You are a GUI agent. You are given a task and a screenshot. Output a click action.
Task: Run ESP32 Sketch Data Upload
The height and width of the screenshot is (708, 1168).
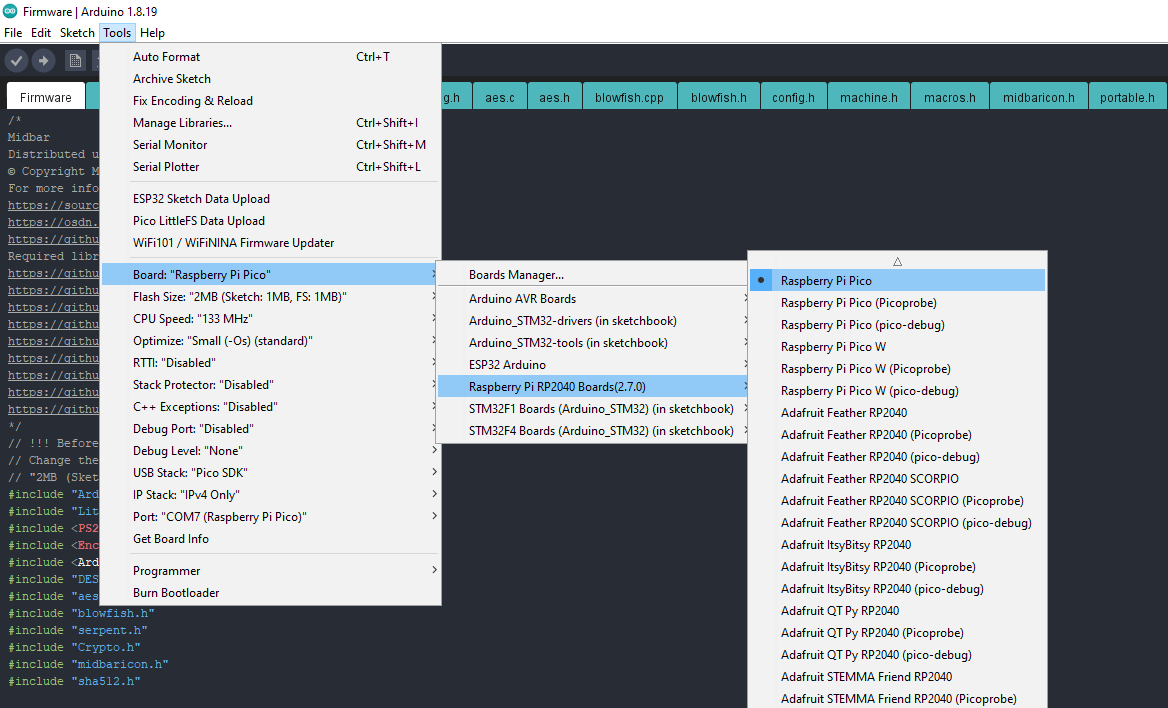click(271, 199)
